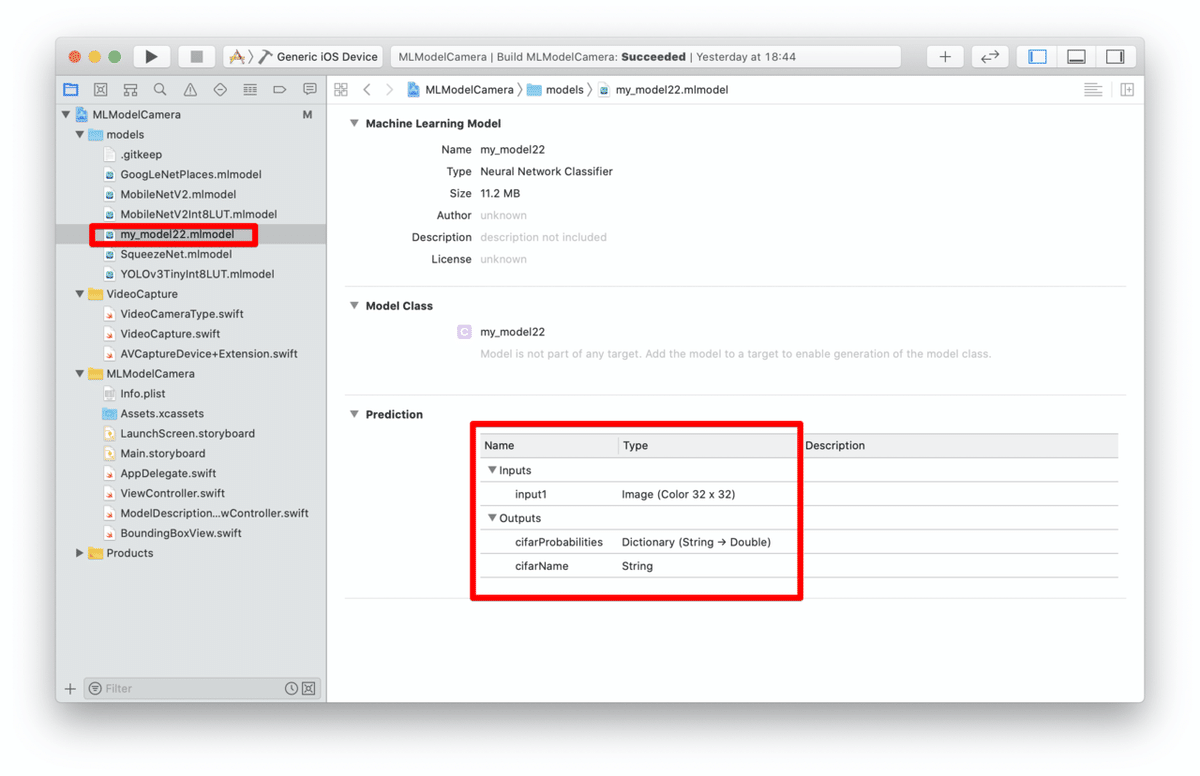This screenshot has width=1200, height=776.
Task: Open the Issue navigator warning icon
Action: [190, 89]
